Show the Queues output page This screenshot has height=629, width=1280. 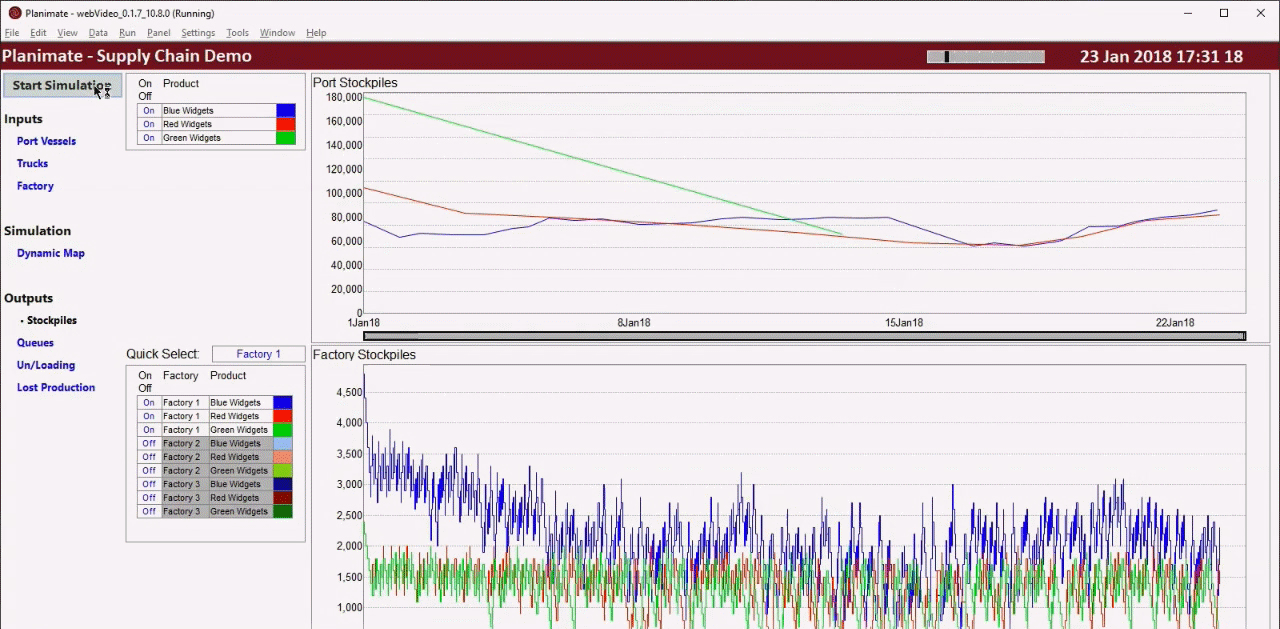pos(35,342)
